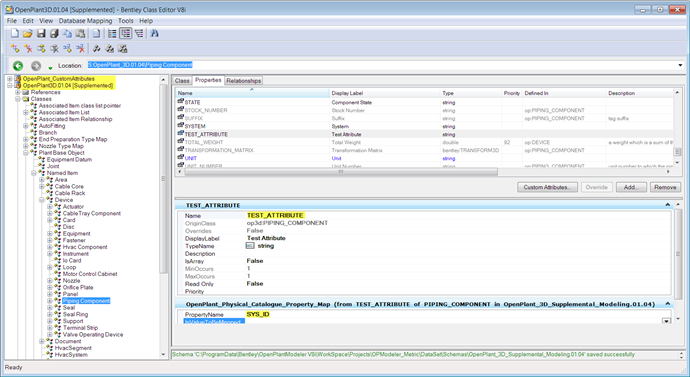
Task: Sort by the Display Label column header
Action: pyautogui.click(x=385, y=93)
